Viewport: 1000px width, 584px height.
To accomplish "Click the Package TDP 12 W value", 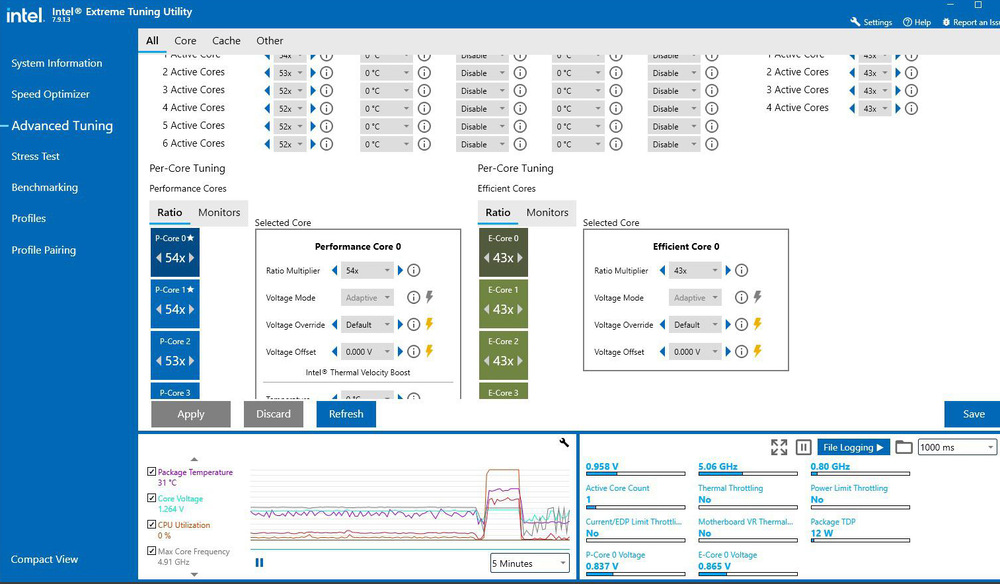I will coord(821,533).
